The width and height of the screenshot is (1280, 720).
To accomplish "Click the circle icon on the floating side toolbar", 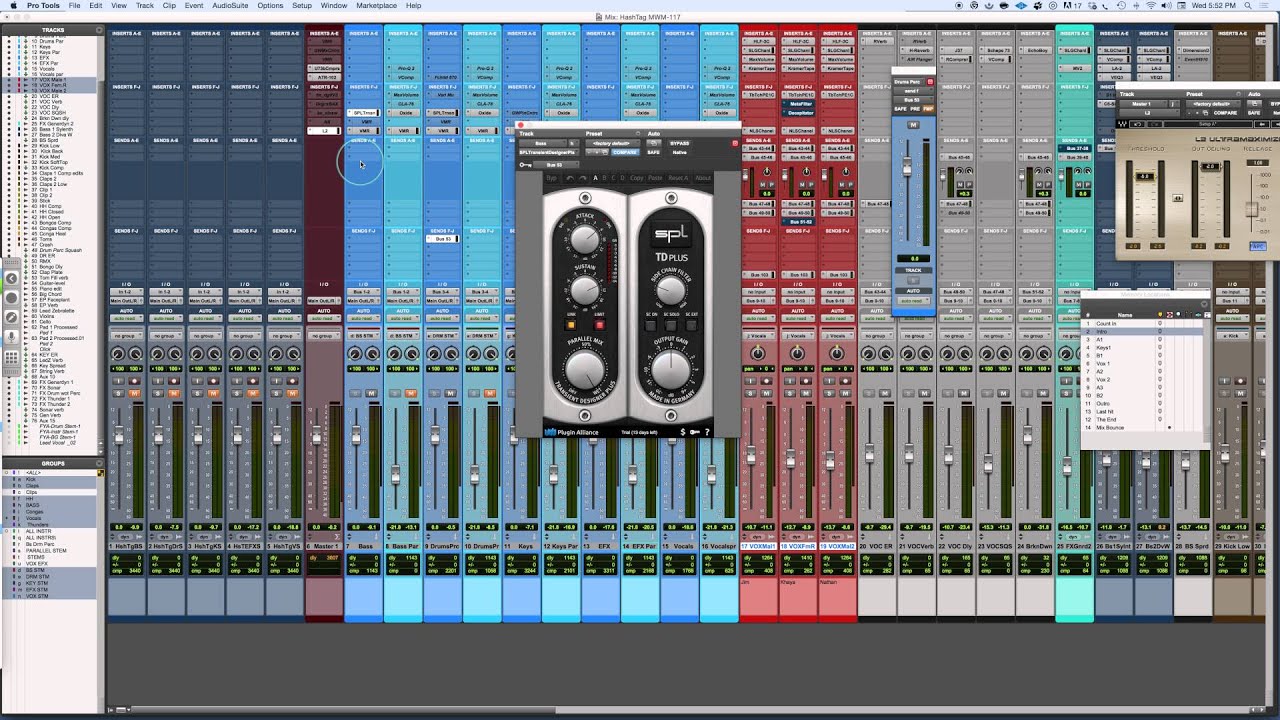I will pos(11,298).
